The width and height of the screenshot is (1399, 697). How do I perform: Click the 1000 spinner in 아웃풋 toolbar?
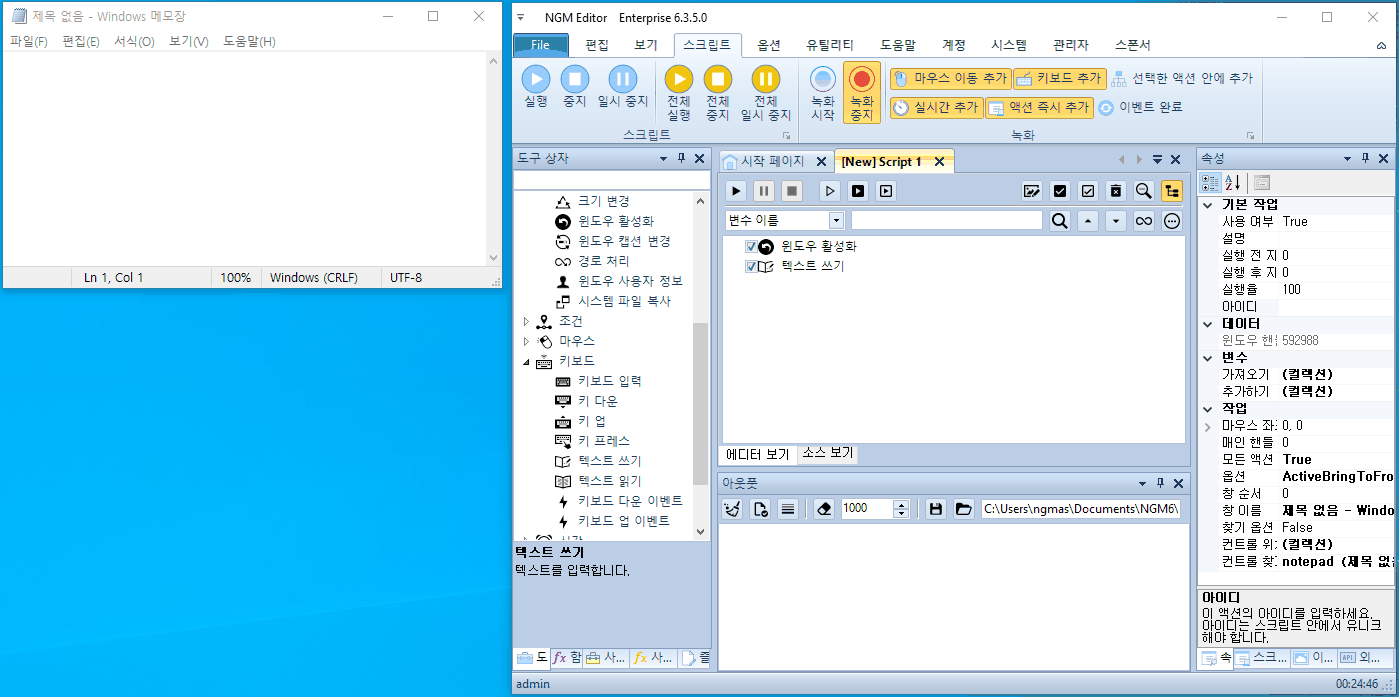pyautogui.click(x=875, y=509)
